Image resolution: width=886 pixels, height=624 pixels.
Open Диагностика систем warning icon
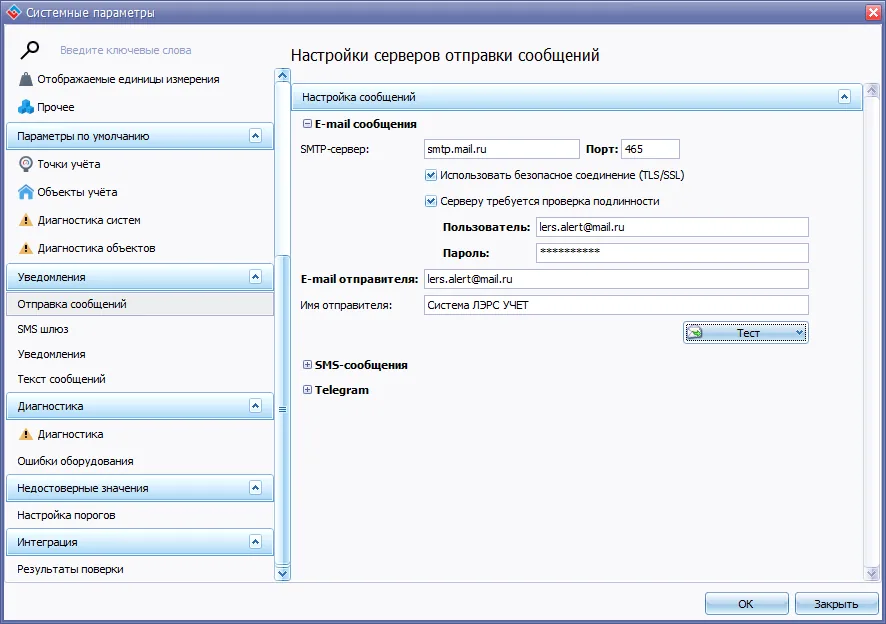[26, 220]
